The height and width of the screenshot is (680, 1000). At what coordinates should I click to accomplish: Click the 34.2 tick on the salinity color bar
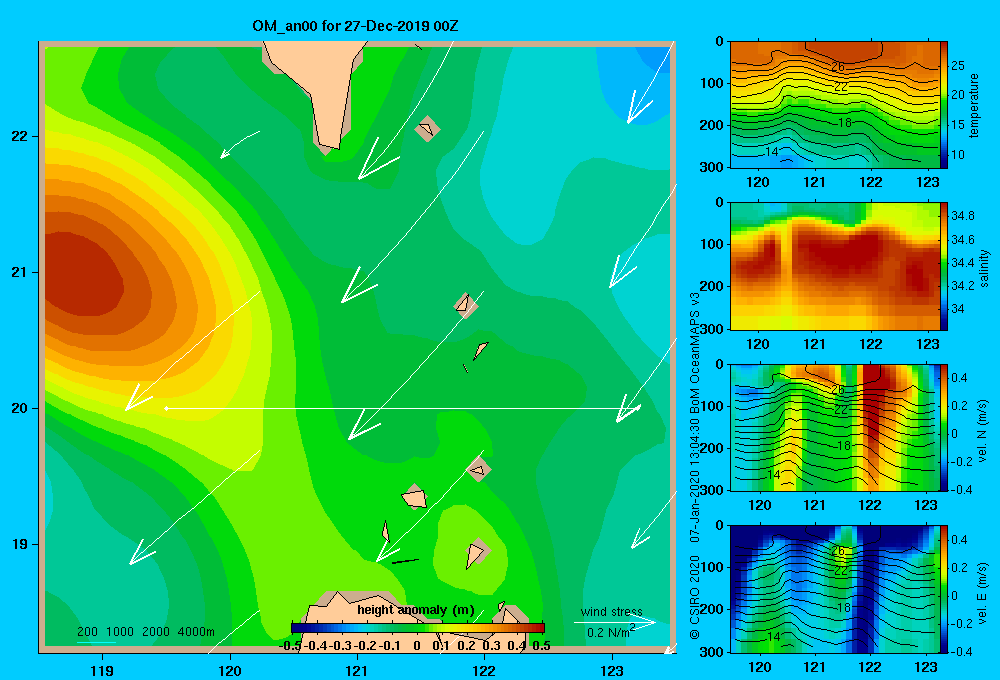(963, 286)
